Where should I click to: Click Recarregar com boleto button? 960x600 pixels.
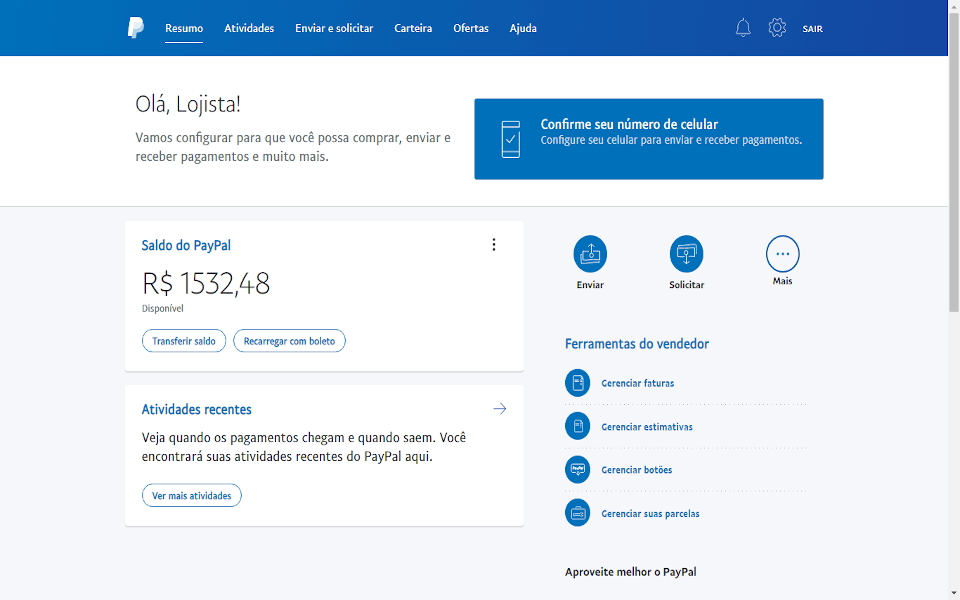click(x=289, y=341)
